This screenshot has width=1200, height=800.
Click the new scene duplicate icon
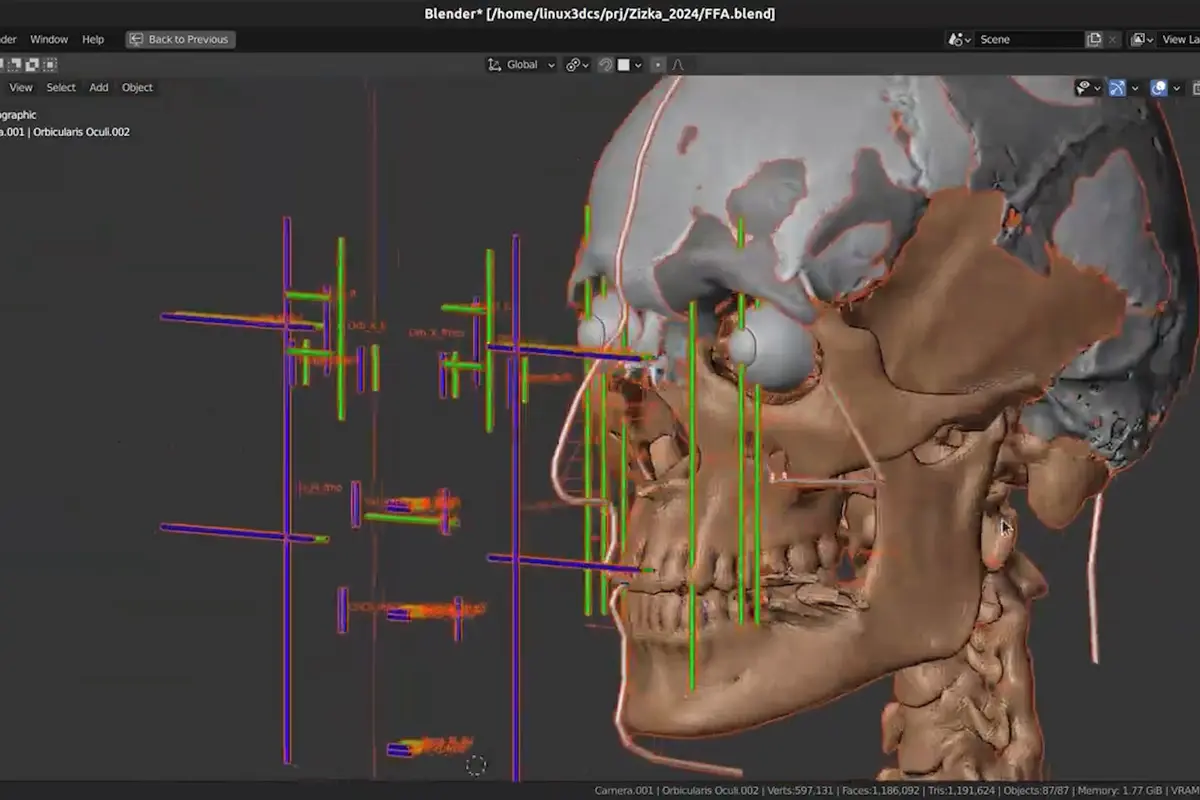[x=1095, y=39]
